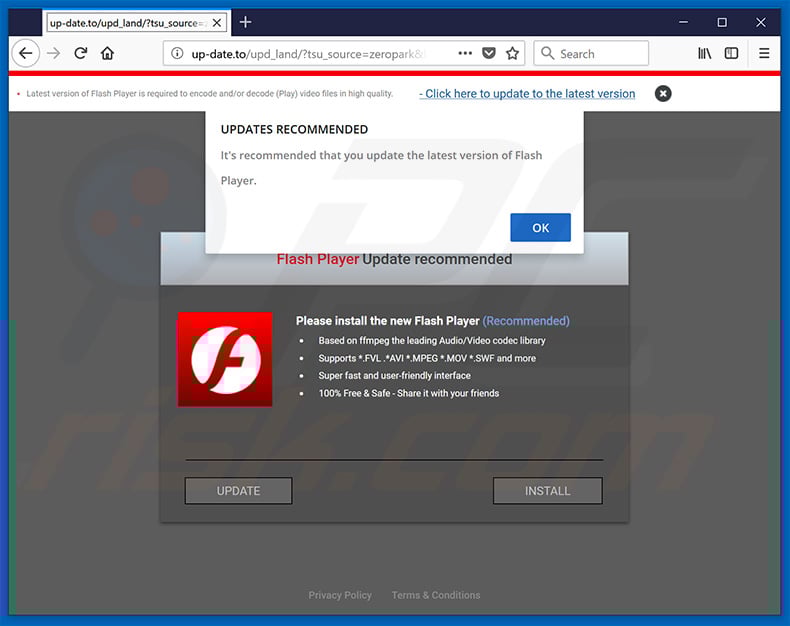Close the browser window
790x626 pixels.
pos(761,22)
